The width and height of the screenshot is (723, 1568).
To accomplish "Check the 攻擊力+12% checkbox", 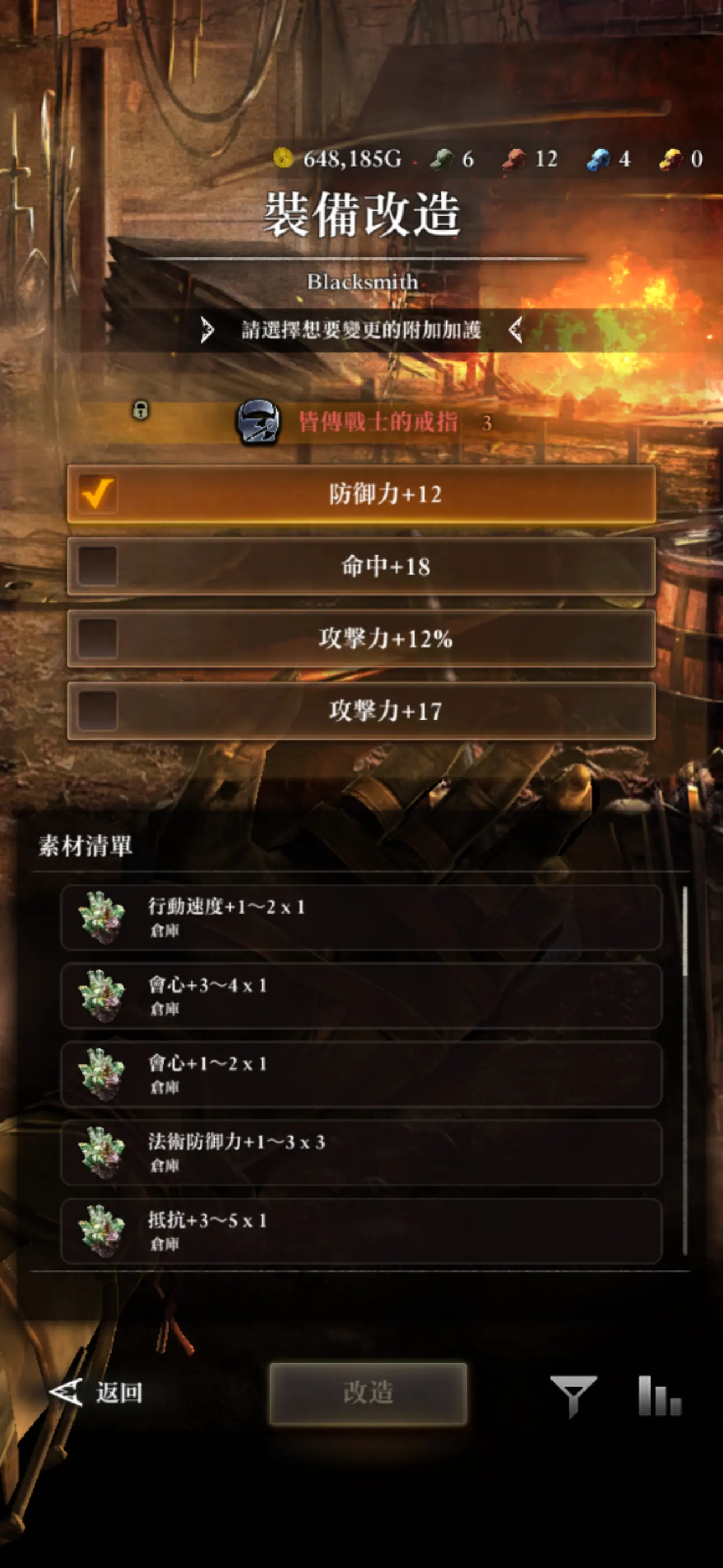I will point(98,639).
